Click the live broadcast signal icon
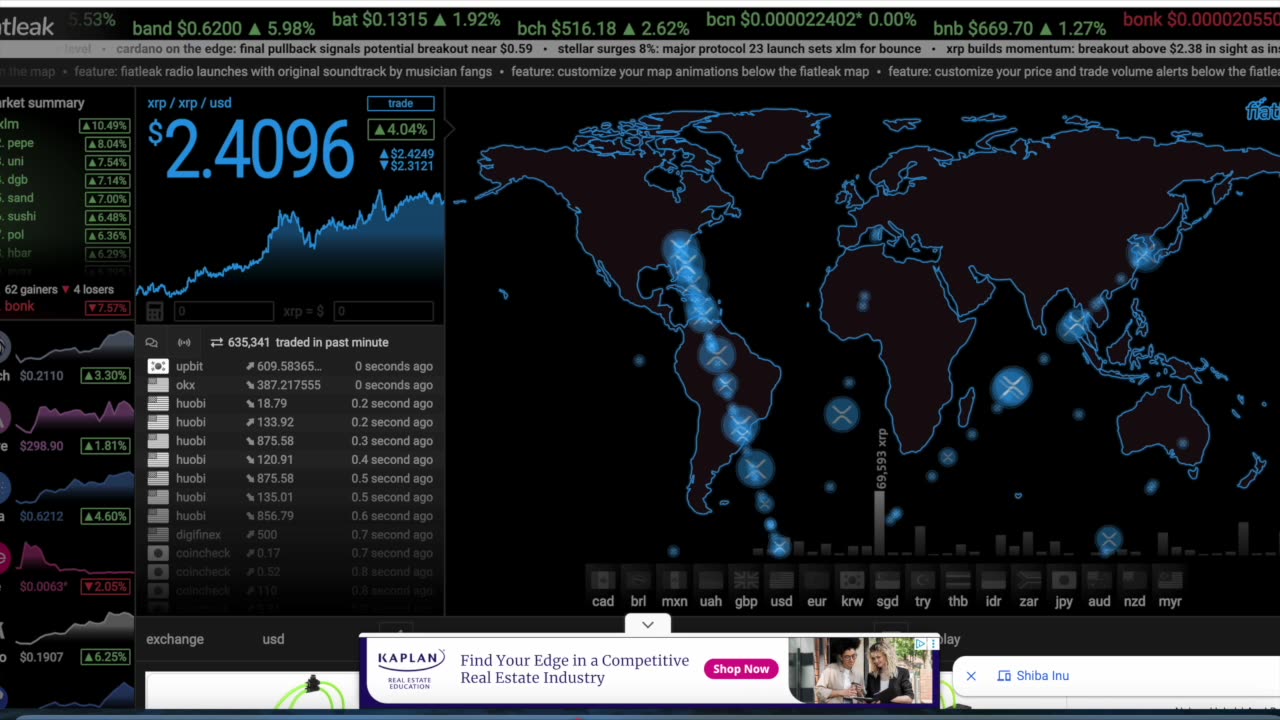This screenshot has width=1280, height=720. coord(184,342)
